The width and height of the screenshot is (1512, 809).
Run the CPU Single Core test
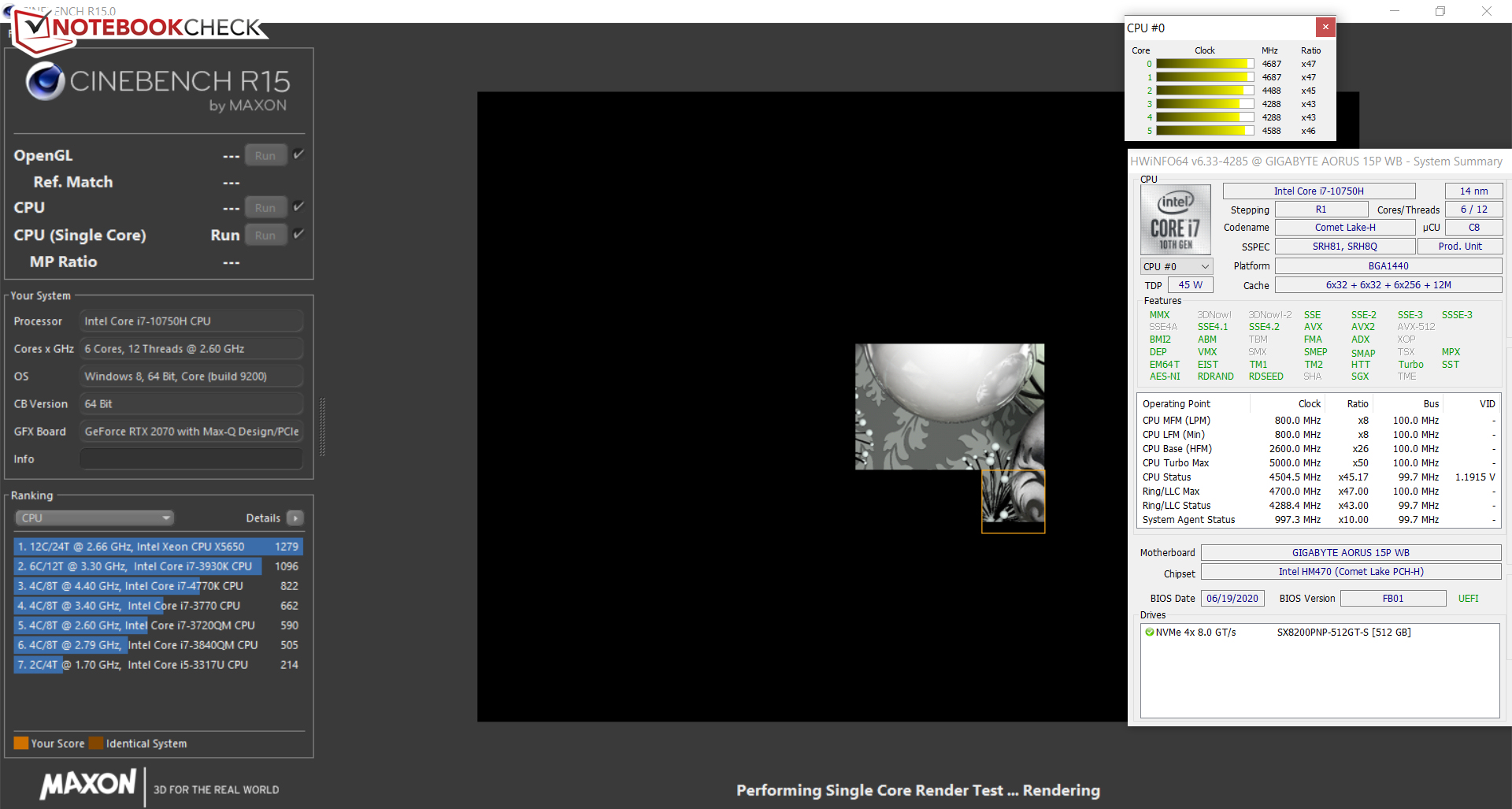click(265, 235)
